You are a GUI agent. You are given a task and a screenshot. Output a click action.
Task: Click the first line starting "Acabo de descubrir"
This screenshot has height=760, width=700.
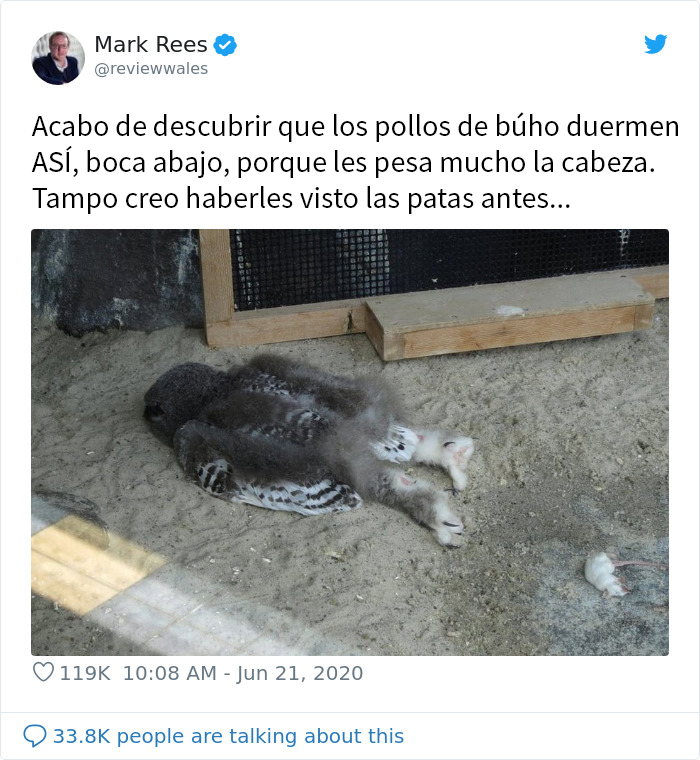[x=355, y=127]
